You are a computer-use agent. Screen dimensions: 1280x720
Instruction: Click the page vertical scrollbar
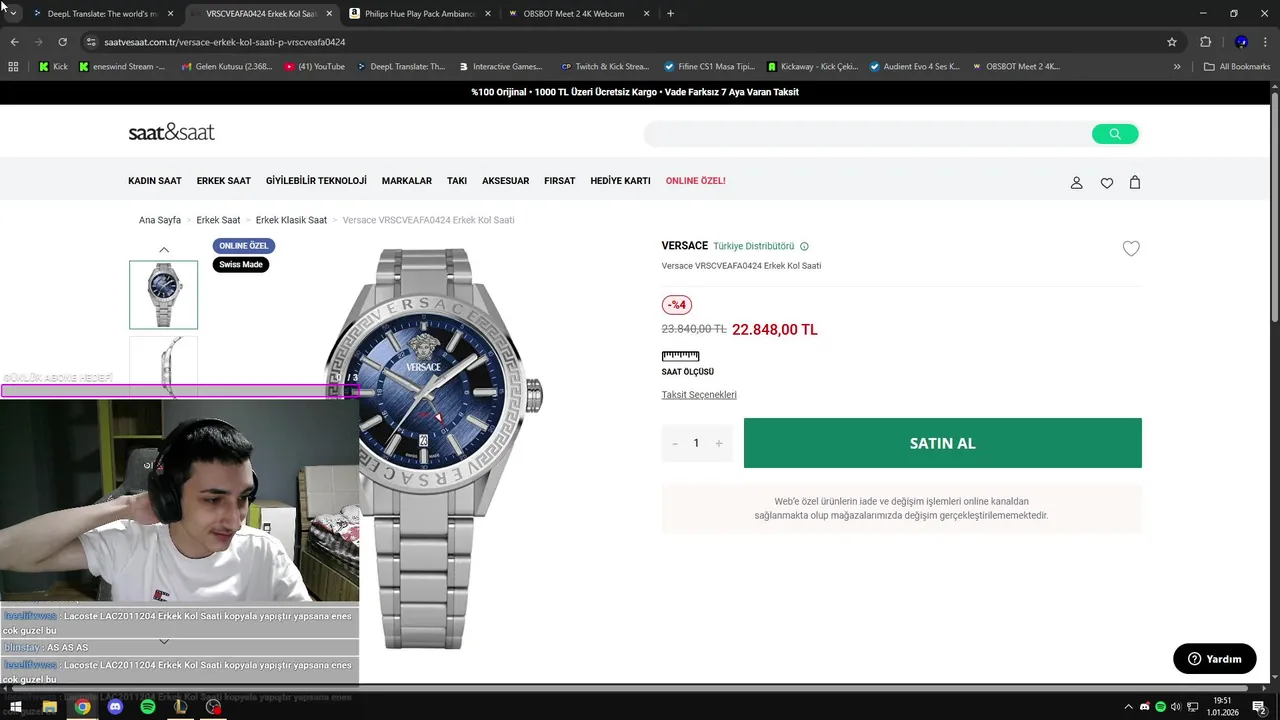[x=1274, y=206]
